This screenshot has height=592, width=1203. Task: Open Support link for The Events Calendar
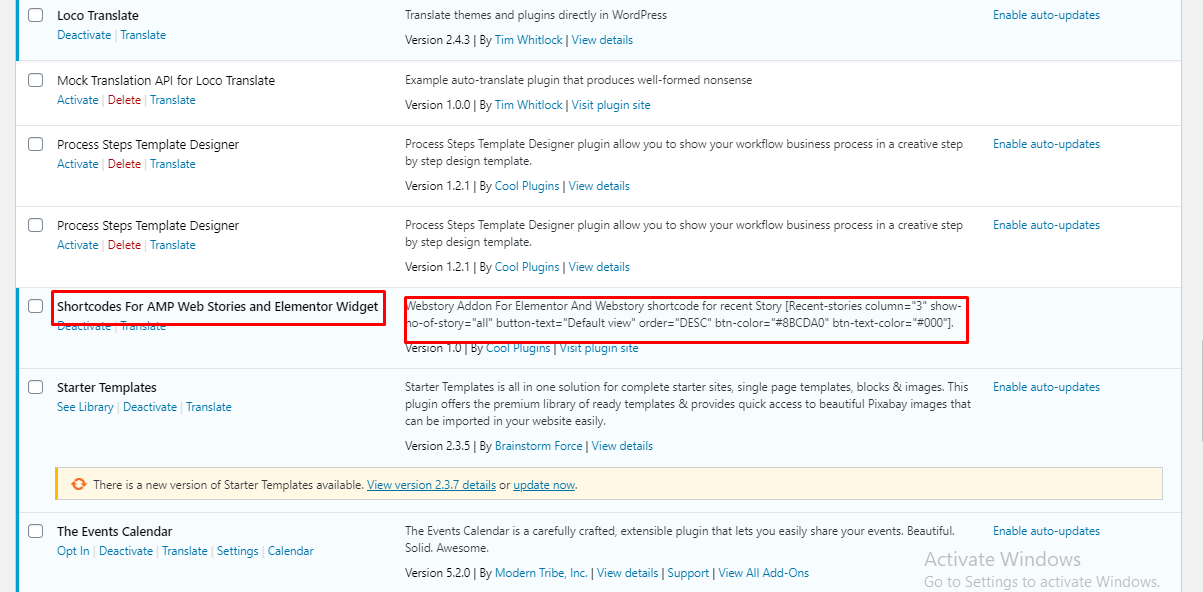[688, 573]
